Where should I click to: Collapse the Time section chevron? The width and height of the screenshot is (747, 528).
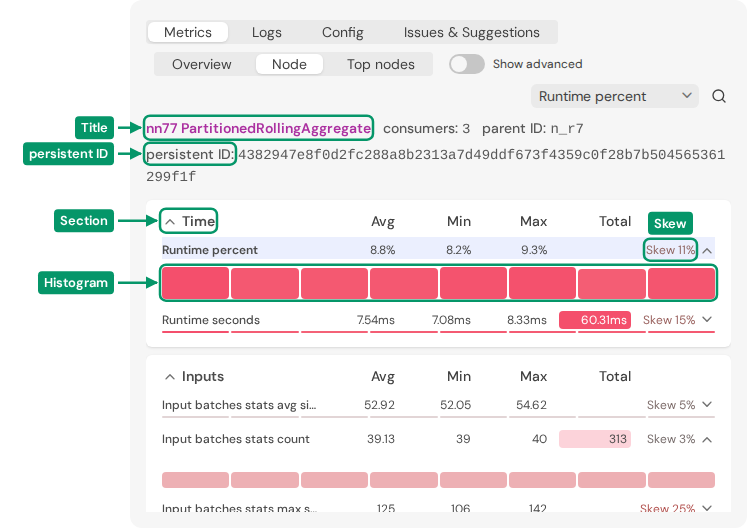pos(170,222)
